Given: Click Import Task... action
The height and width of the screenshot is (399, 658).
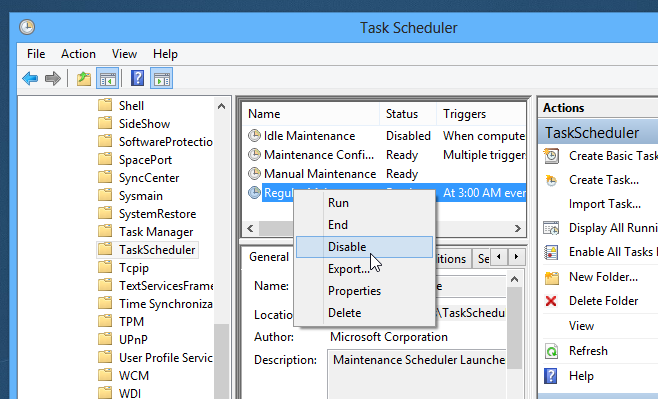Looking at the screenshot, I should click(605, 204).
